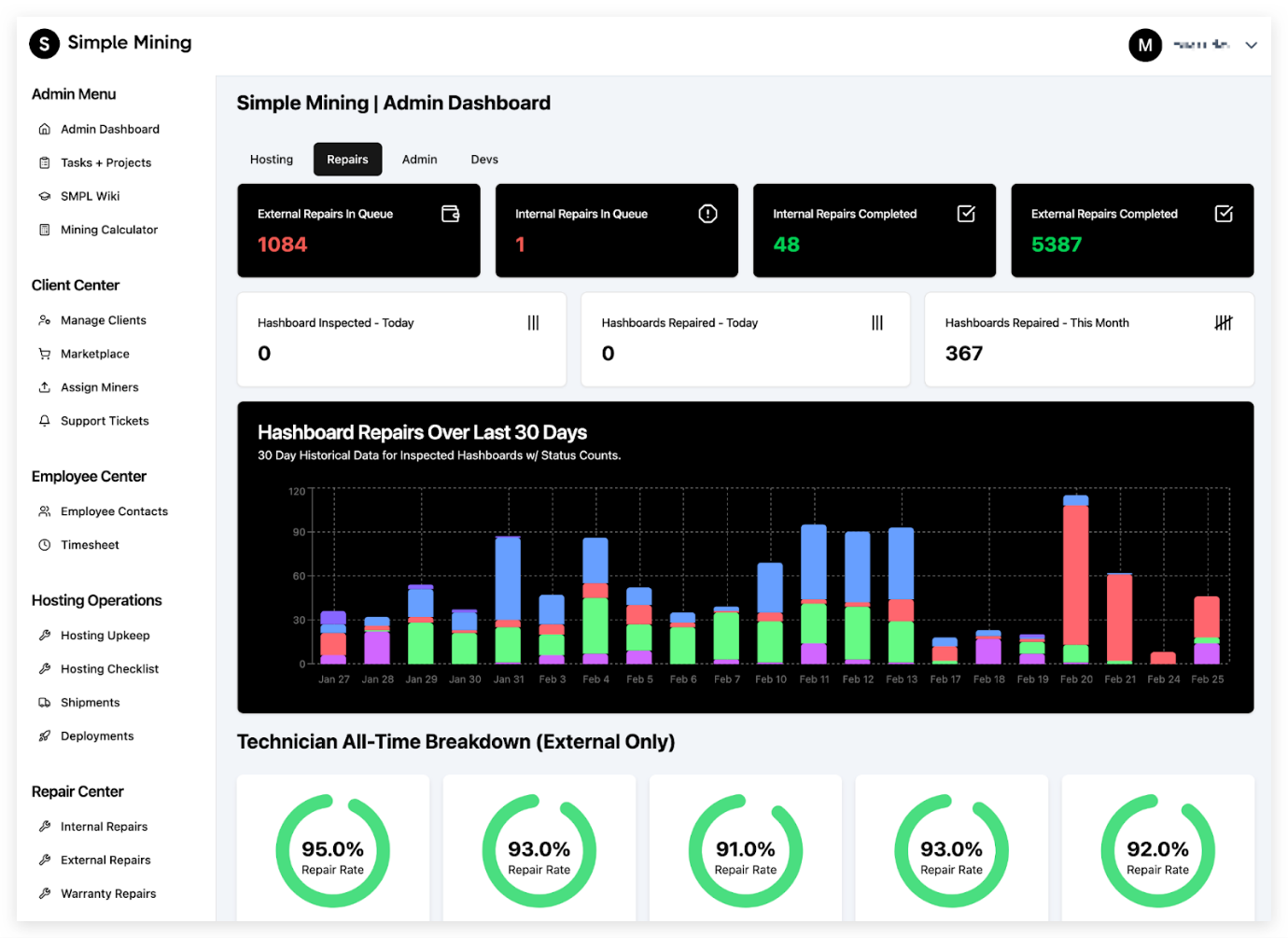1288x938 pixels.
Task: Open the Mining Calculator link
Action: point(108,230)
